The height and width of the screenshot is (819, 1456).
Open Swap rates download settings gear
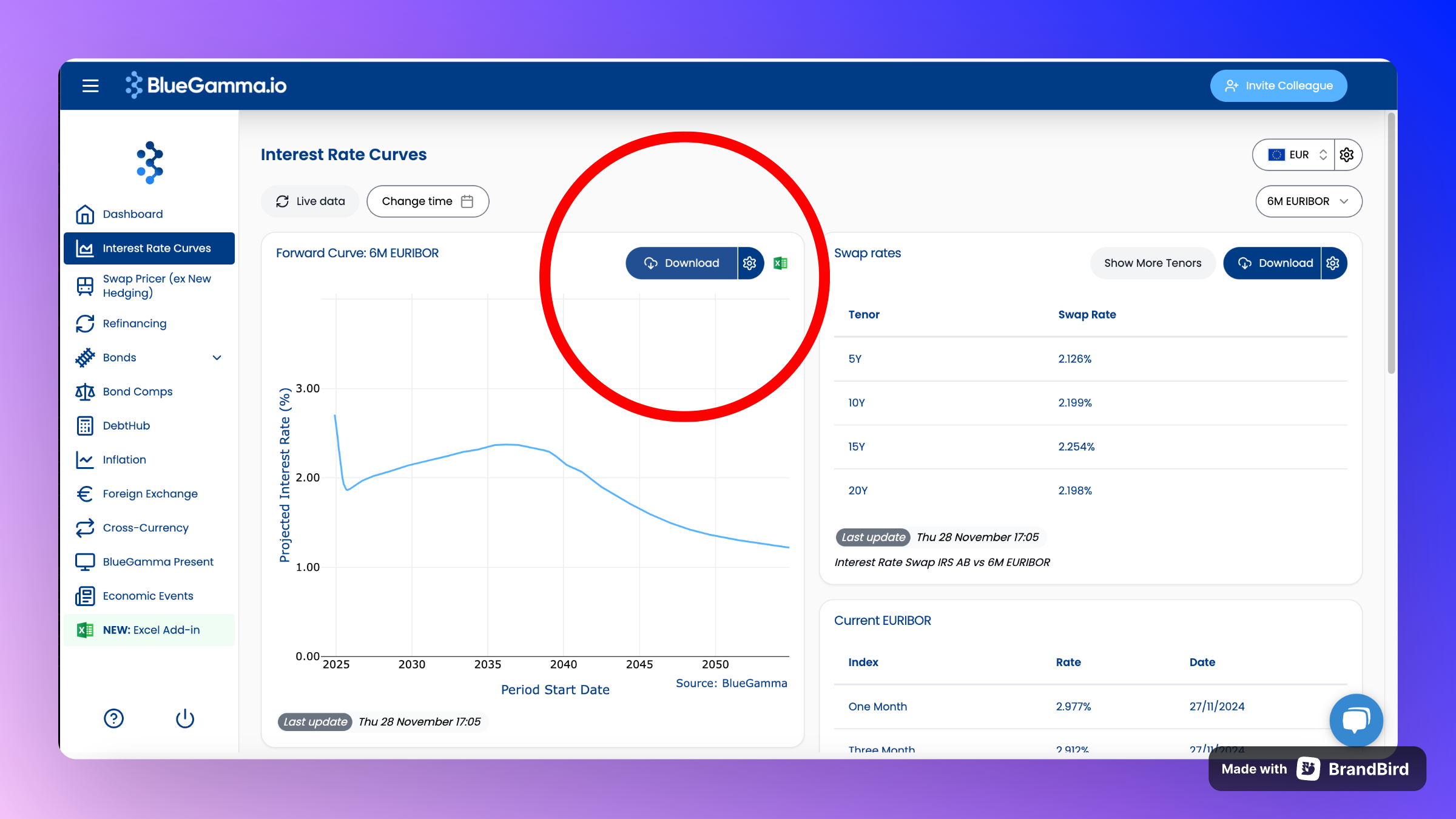pyautogui.click(x=1333, y=263)
